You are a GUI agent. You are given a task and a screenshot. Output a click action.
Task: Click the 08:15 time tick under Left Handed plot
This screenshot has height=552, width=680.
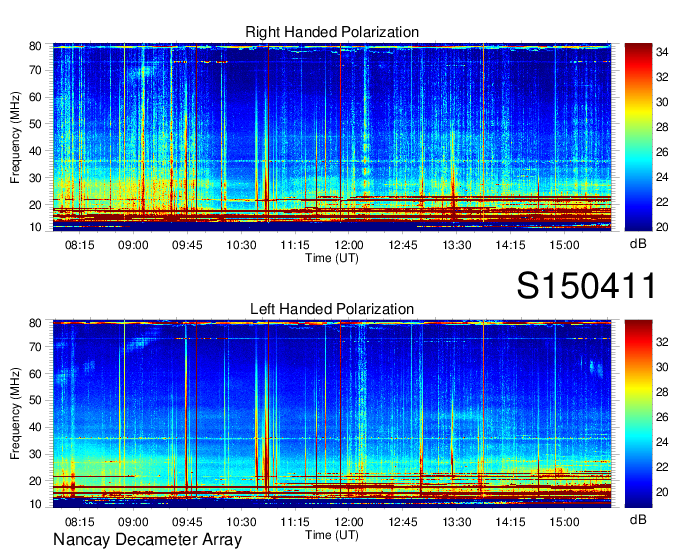pyautogui.click(x=79, y=522)
